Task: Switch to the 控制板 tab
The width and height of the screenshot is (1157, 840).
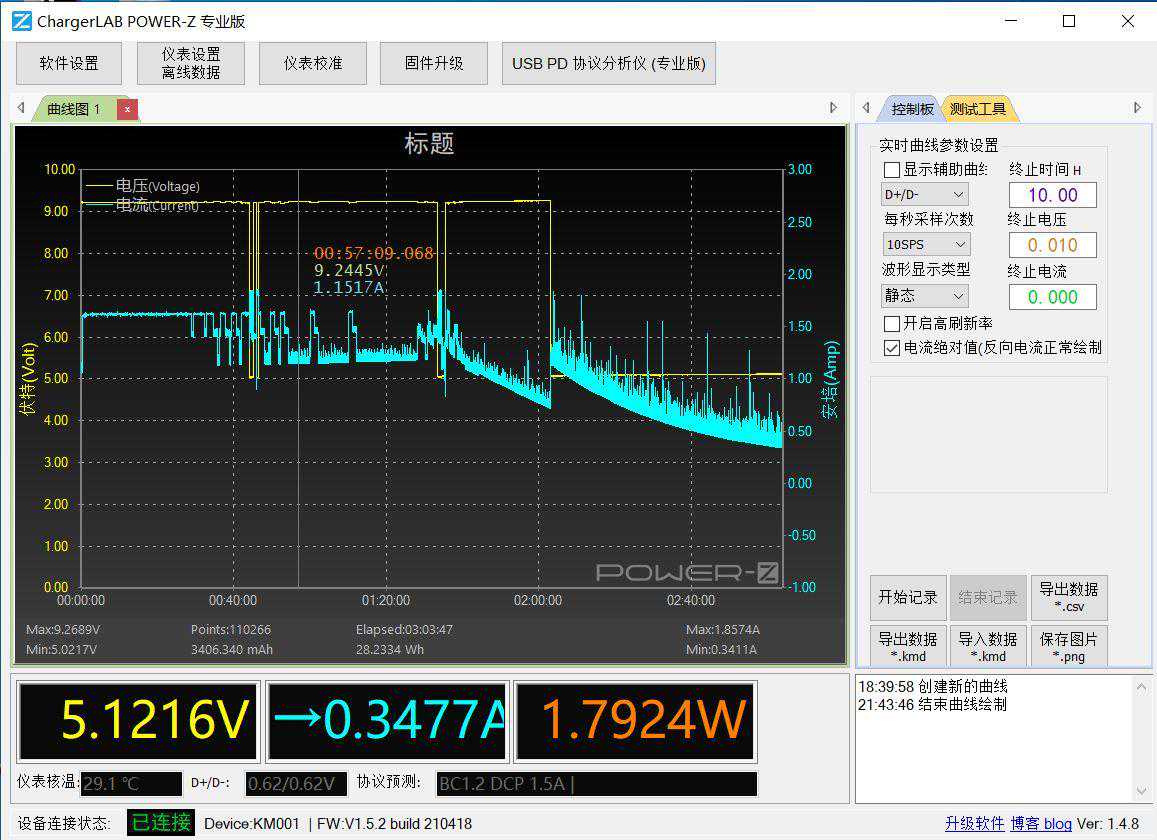Action: [x=912, y=109]
